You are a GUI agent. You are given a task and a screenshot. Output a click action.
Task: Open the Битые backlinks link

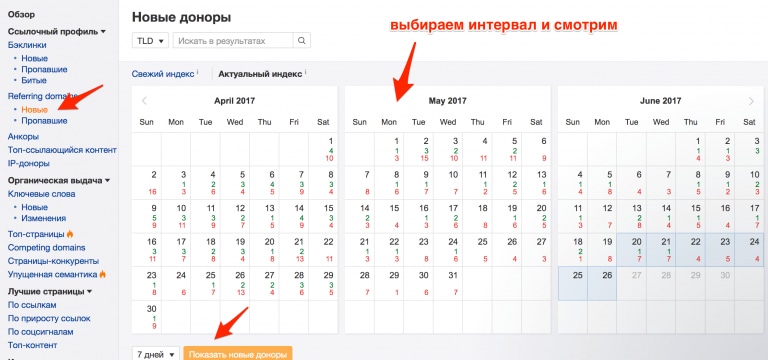[34, 80]
